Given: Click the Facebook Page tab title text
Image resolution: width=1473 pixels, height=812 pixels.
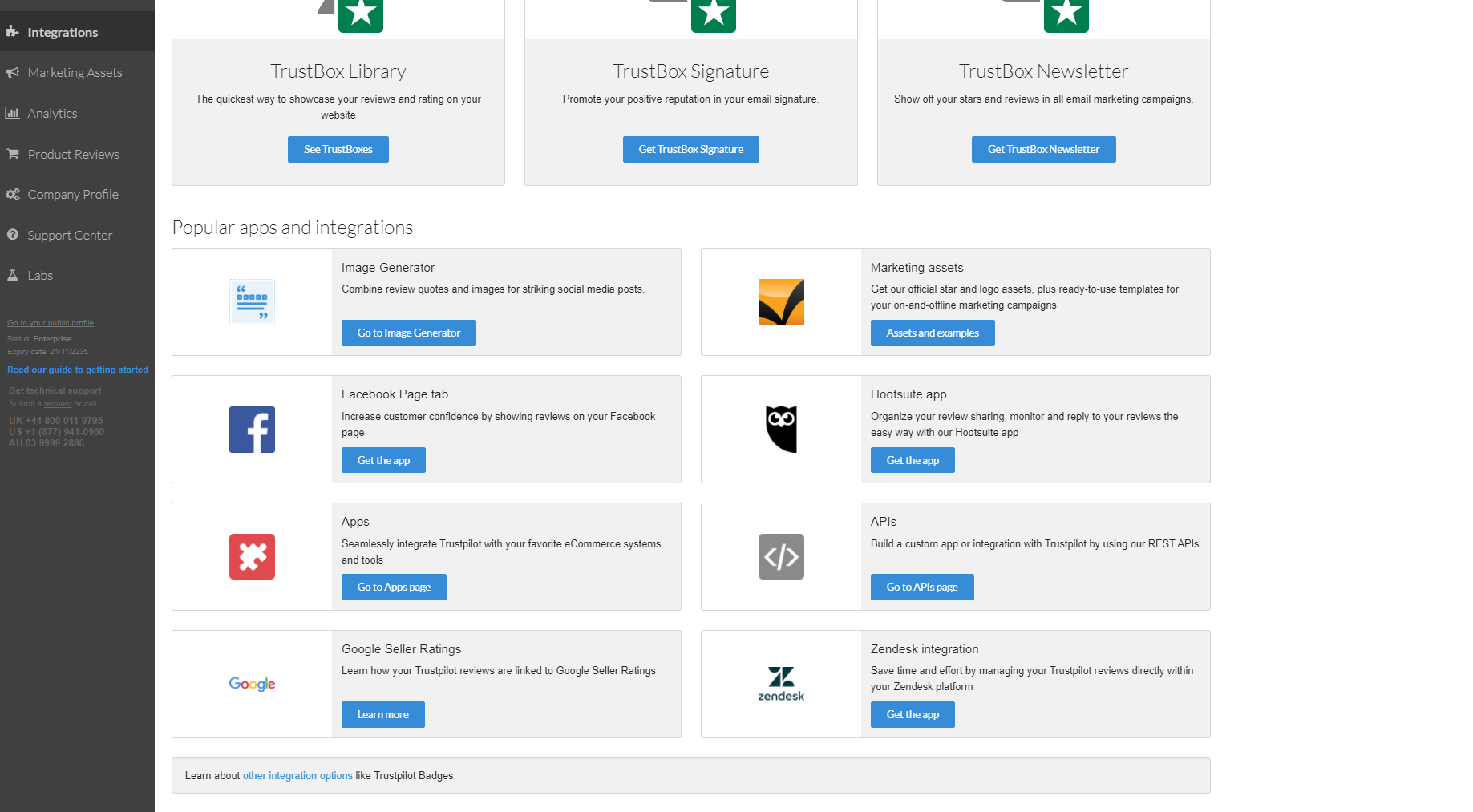Looking at the screenshot, I should click(395, 394).
